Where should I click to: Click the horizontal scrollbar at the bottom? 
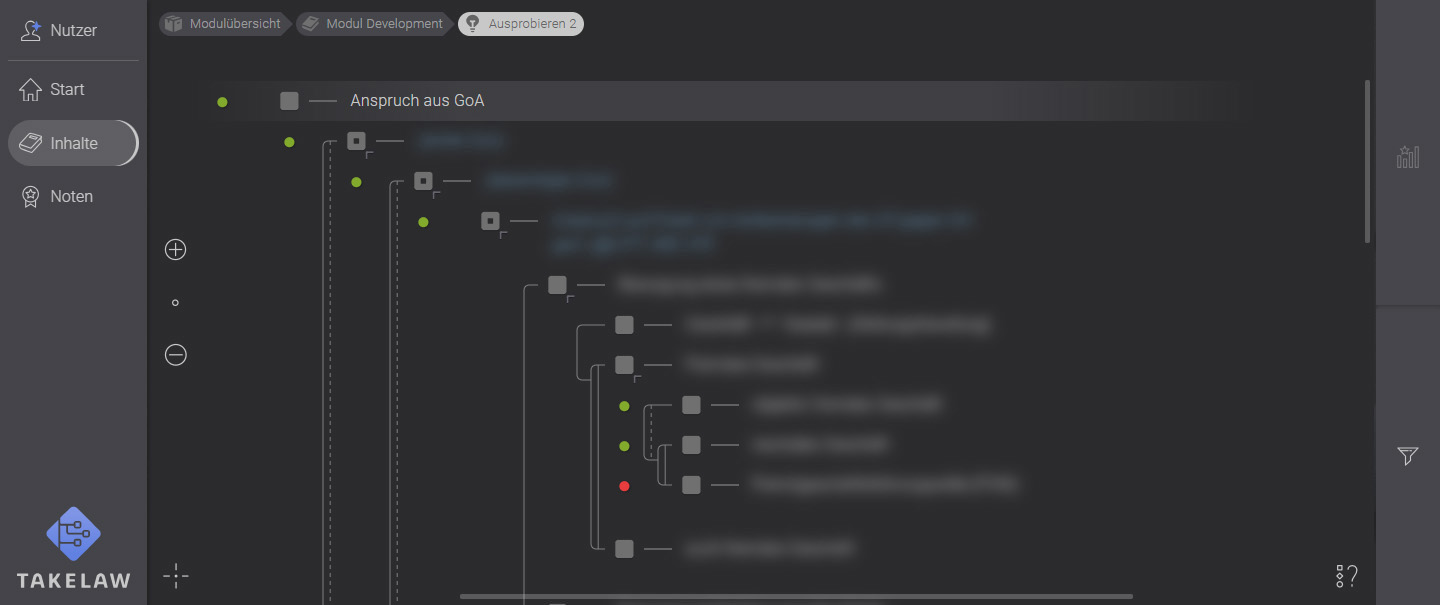(x=795, y=596)
